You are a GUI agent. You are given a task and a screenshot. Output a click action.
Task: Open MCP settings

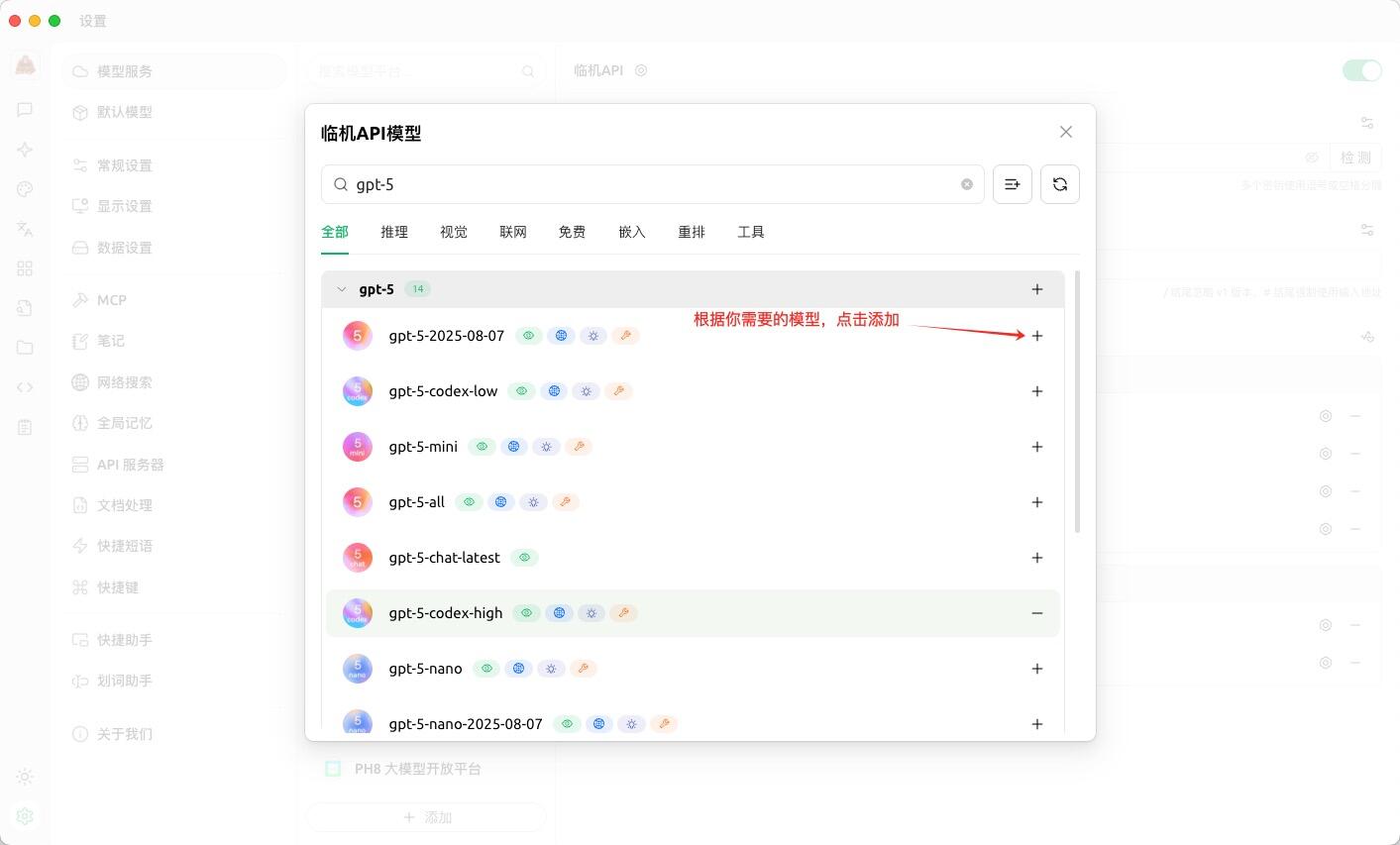tap(174, 300)
